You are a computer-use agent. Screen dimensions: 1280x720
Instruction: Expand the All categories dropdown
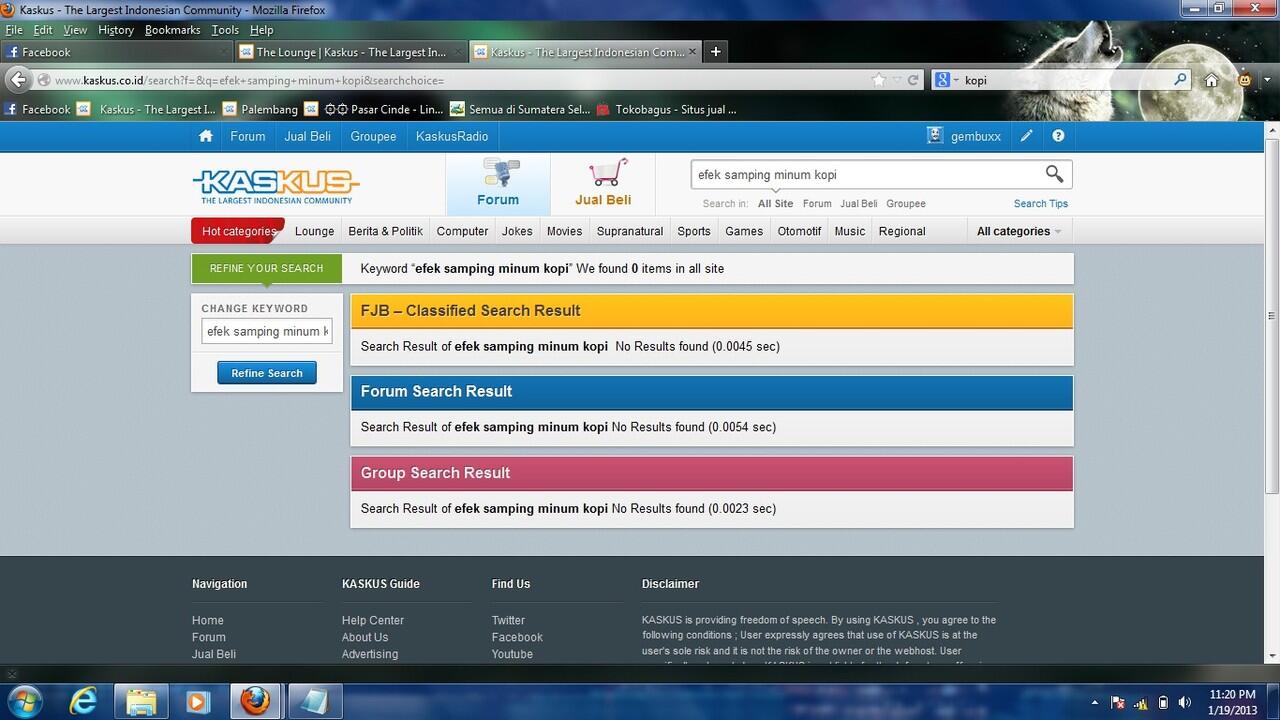tap(1019, 231)
